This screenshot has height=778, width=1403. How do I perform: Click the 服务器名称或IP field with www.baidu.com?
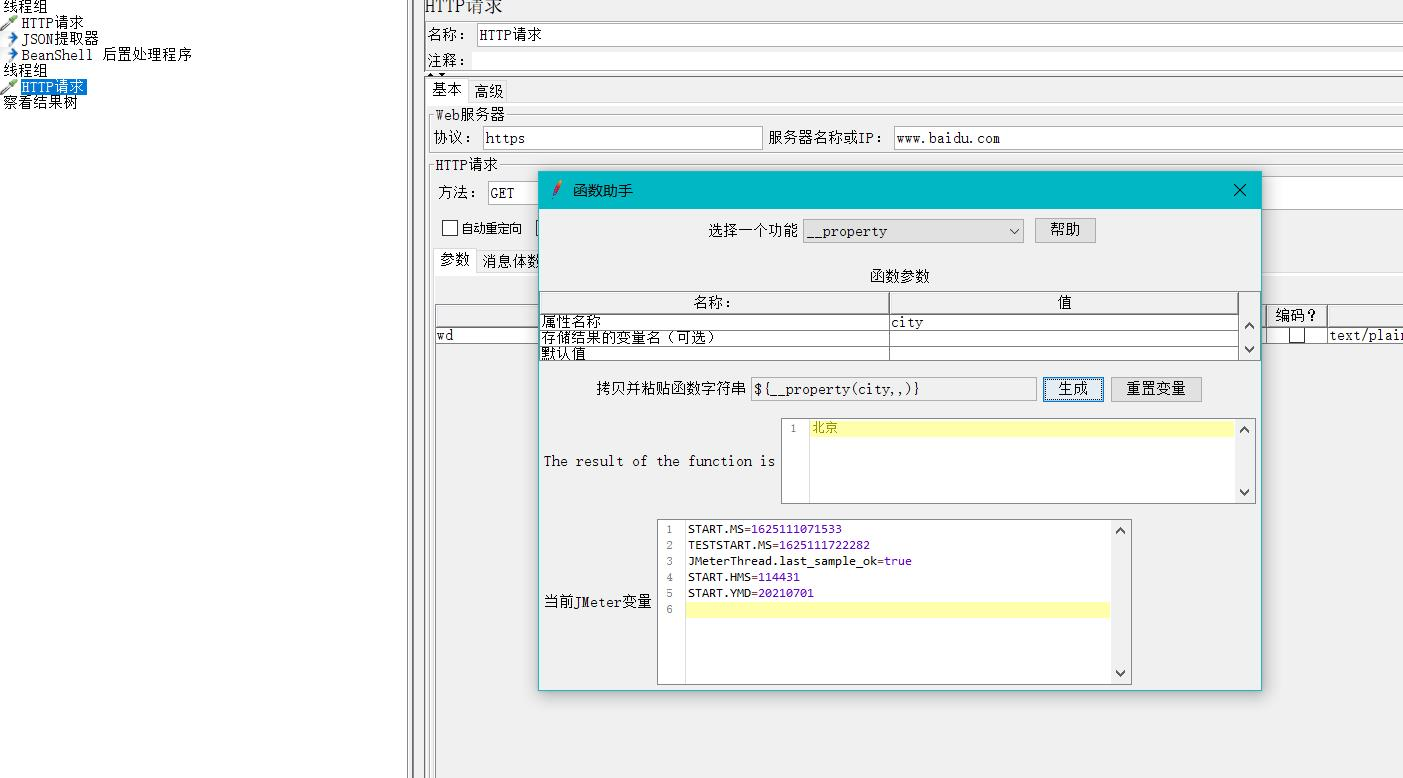pos(1148,138)
